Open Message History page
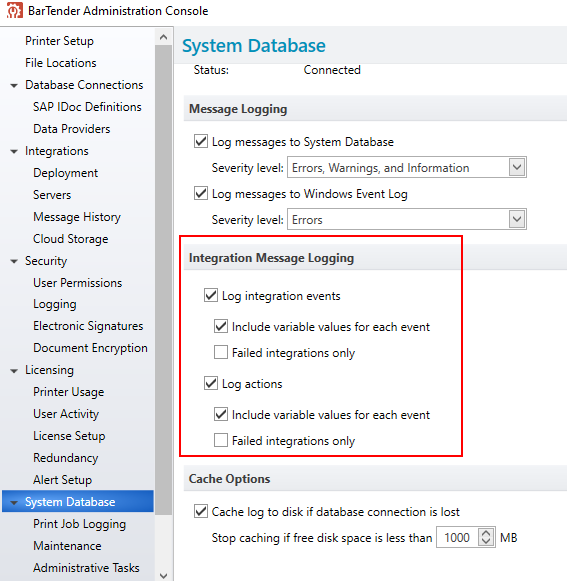Image resolution: width=567 pixels, height=581 pixels. pyautogui.click(x=77, y=217)
